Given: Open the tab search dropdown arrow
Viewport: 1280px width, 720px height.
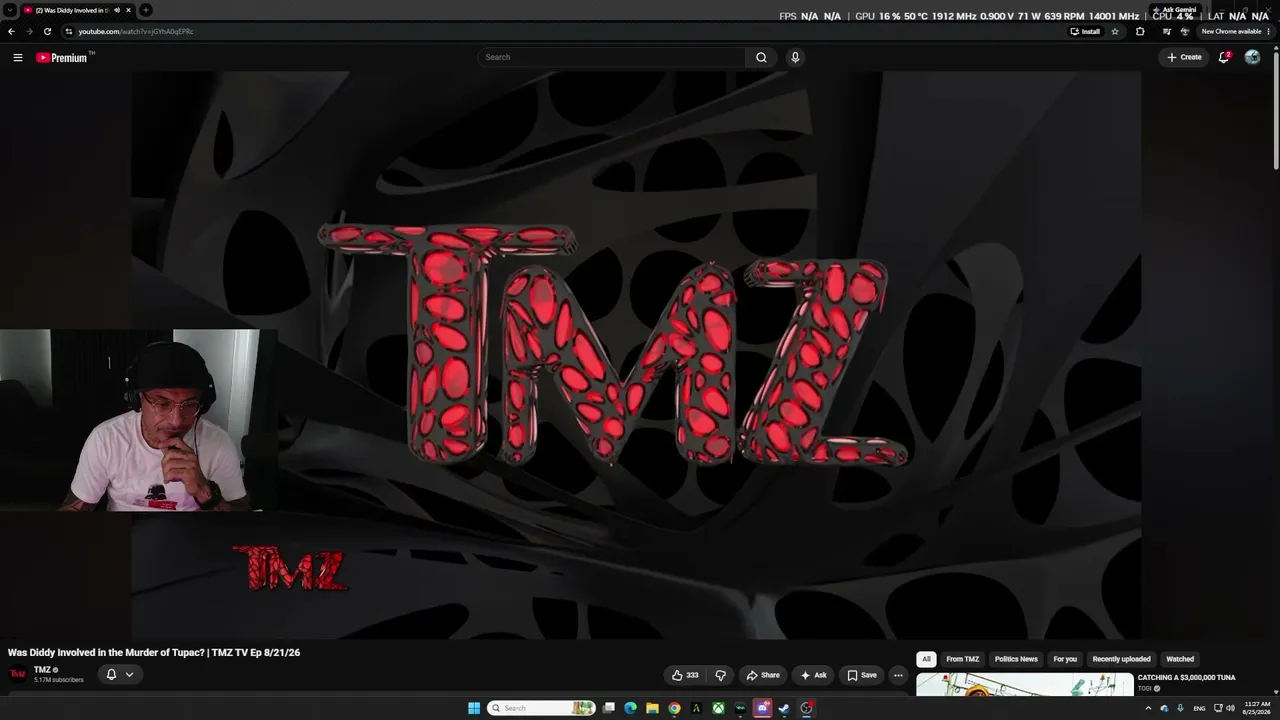Looking at the screenshot, I should [9, 10].
